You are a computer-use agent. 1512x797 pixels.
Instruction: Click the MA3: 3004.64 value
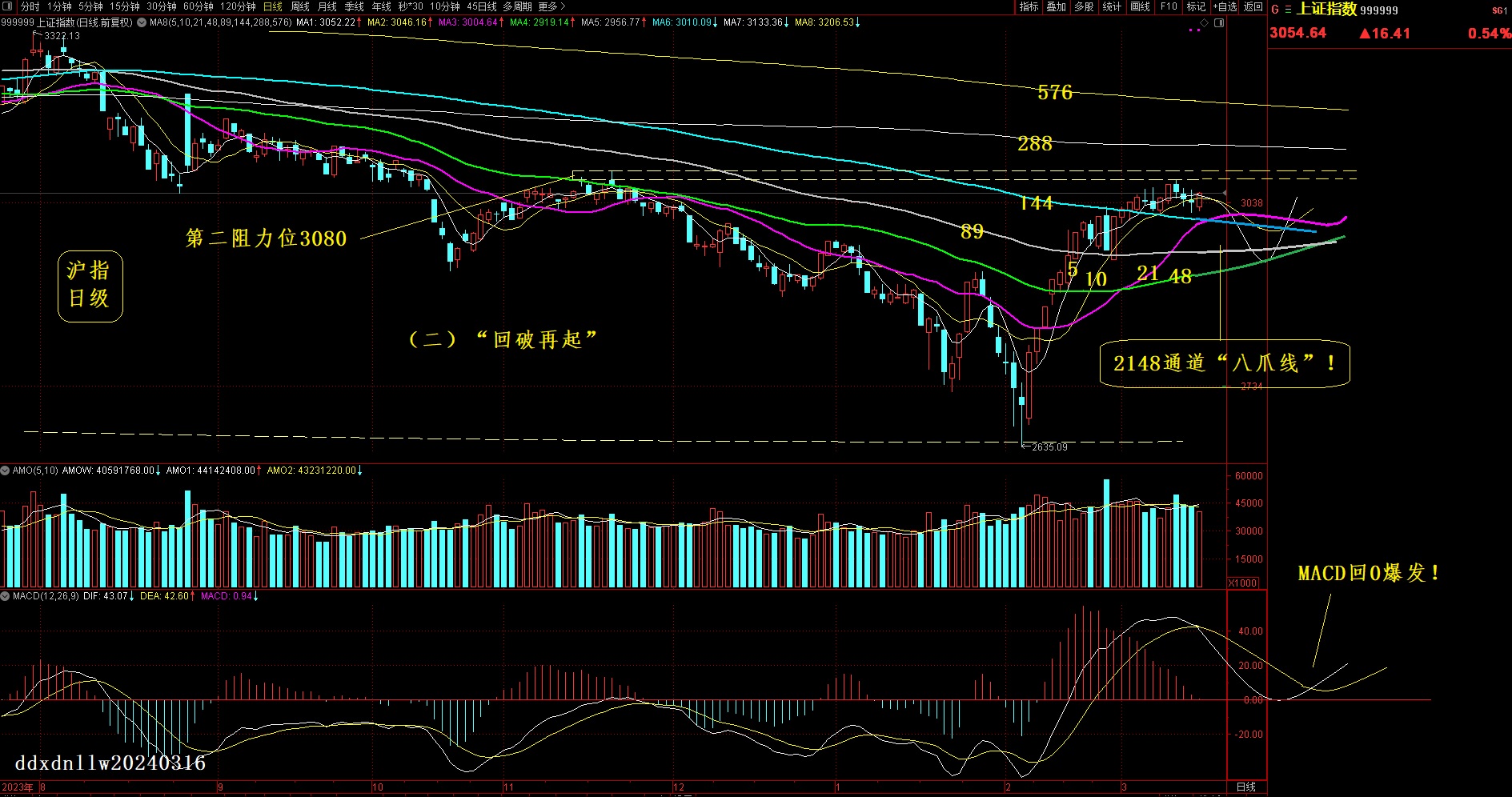pyautogui.click(x=468, y=22)
